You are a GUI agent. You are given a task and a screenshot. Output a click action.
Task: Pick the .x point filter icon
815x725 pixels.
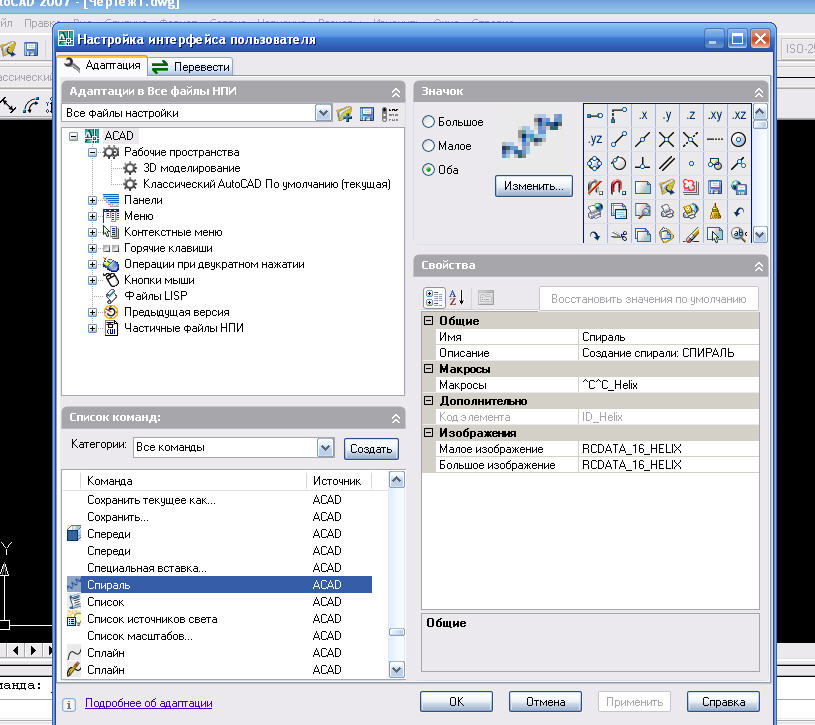643,115
